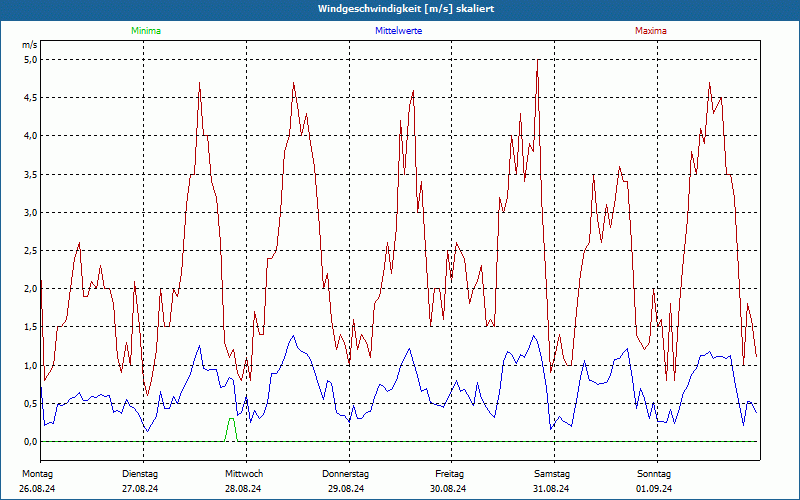Image resolution: width=800 pixels, height=500 pixels.
Task: Click the 5,0 m/s red peak before Samstag
Action: click(x=538, y=61)
